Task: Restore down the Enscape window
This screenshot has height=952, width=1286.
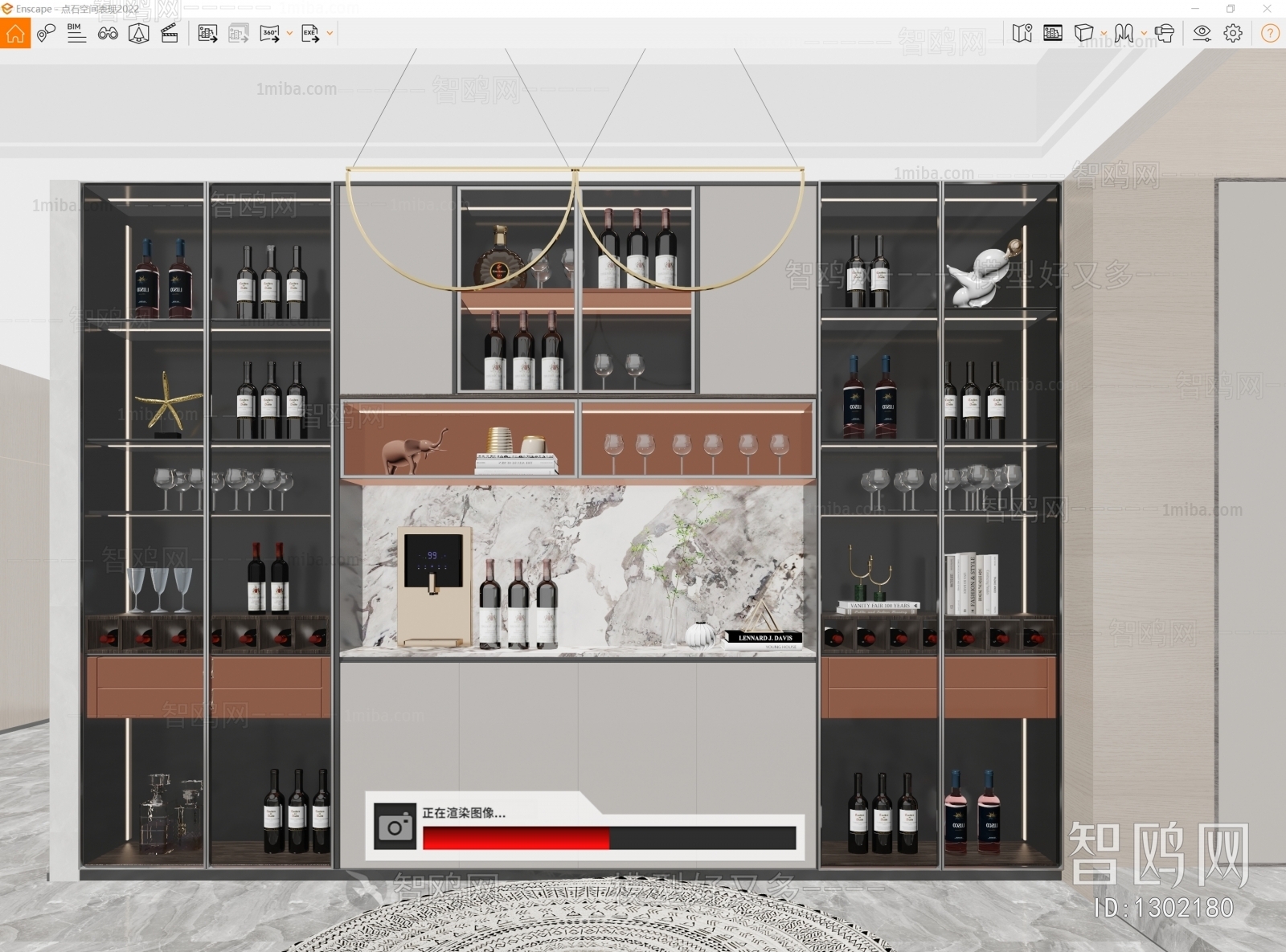Action: 1231,9
